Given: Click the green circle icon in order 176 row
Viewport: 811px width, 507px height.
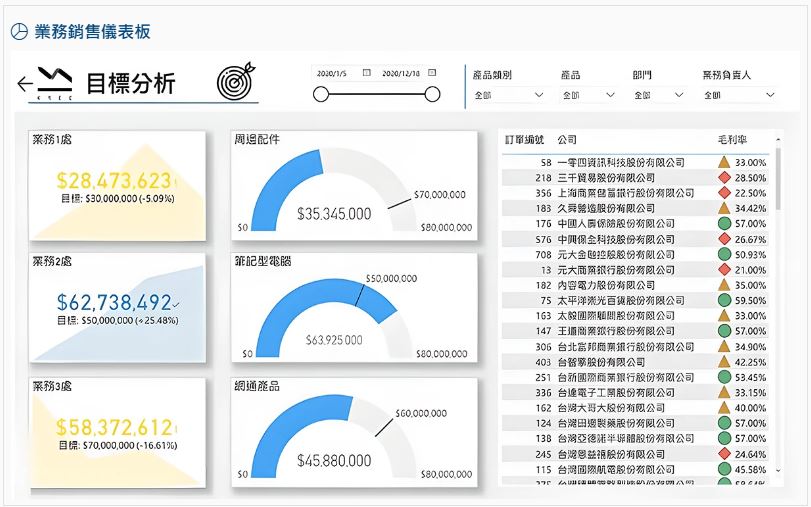Looking at the screenshot, I should pos(724,223).
